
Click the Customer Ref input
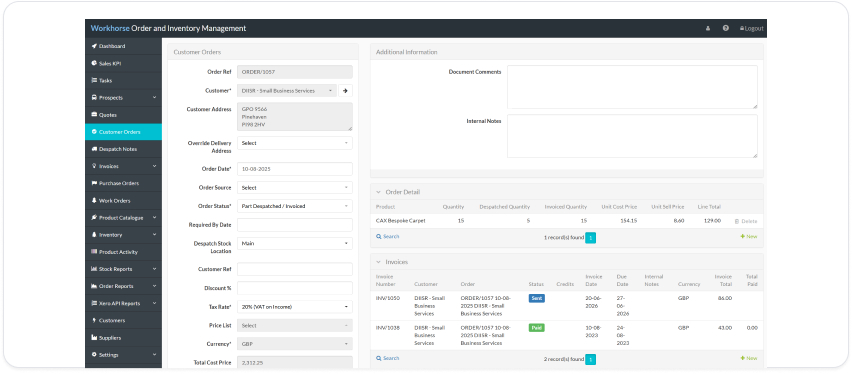coord(295,269)
